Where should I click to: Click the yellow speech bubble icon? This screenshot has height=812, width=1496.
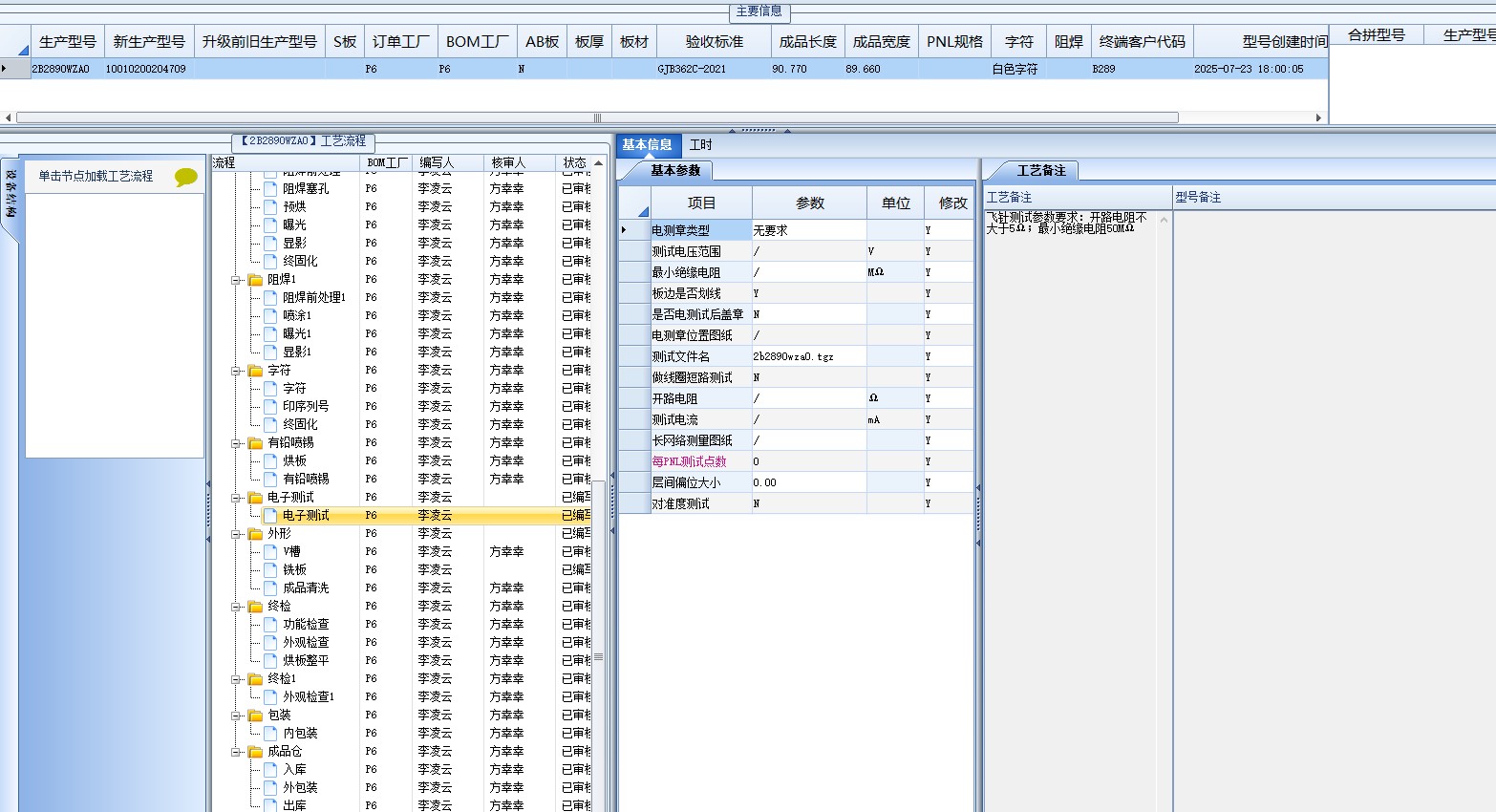pos(185,177)
